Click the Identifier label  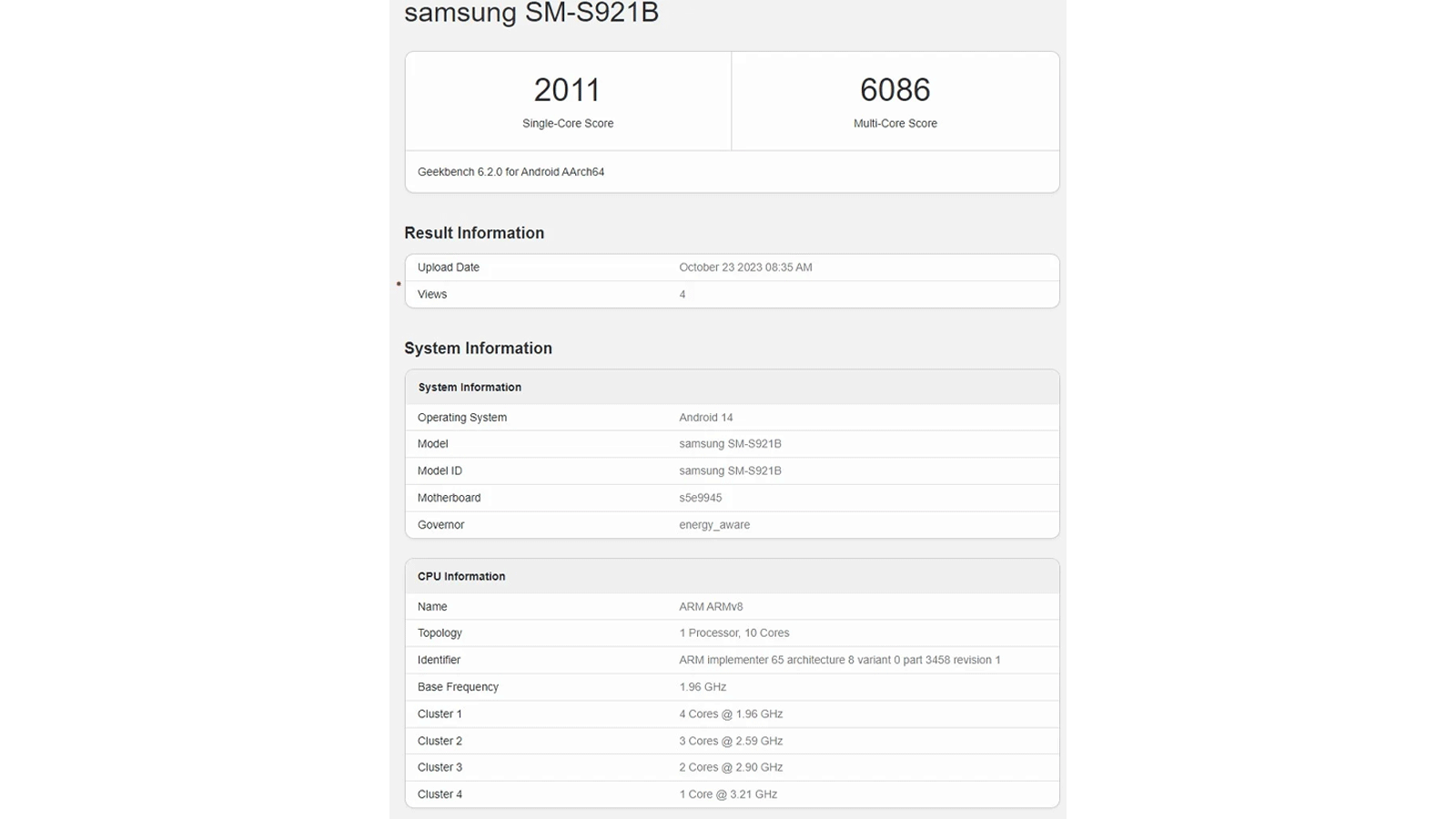[439, 661]
